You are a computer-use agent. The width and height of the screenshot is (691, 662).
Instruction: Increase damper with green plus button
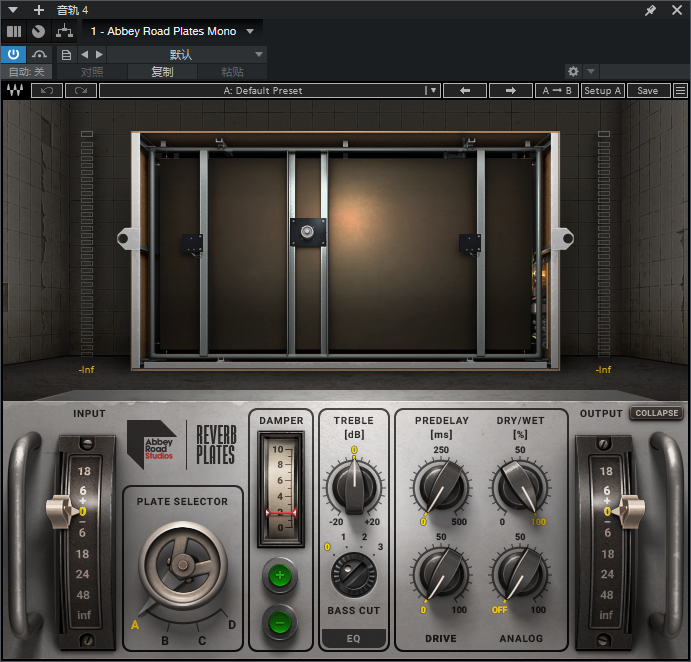(279, 575)
